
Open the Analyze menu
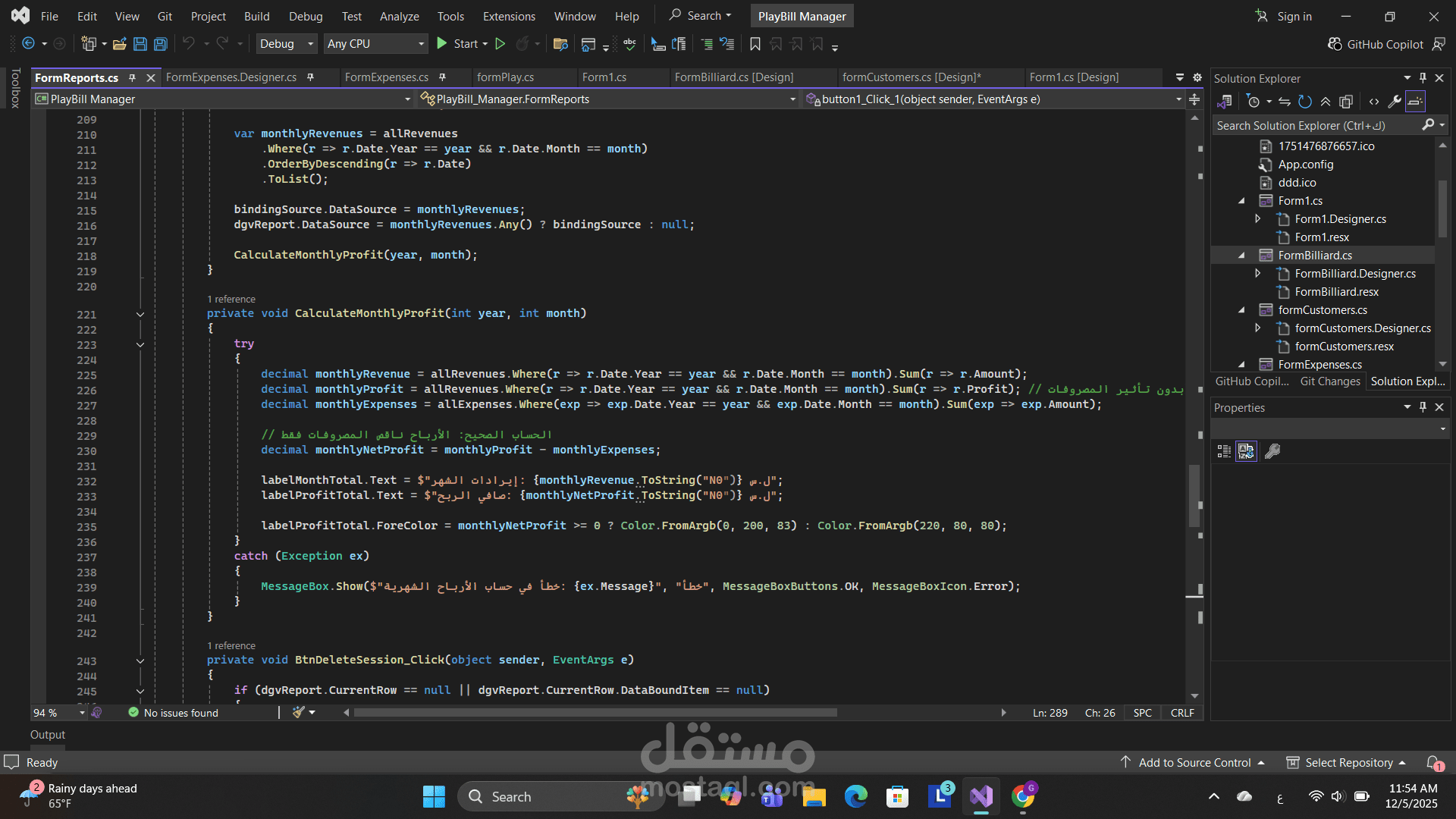click(x=399, y=16)
